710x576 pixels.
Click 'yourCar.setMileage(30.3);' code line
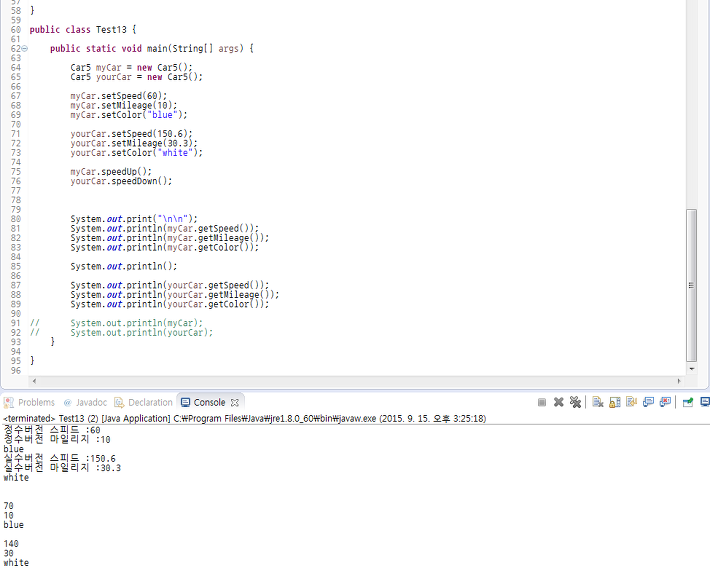[134, 143]
